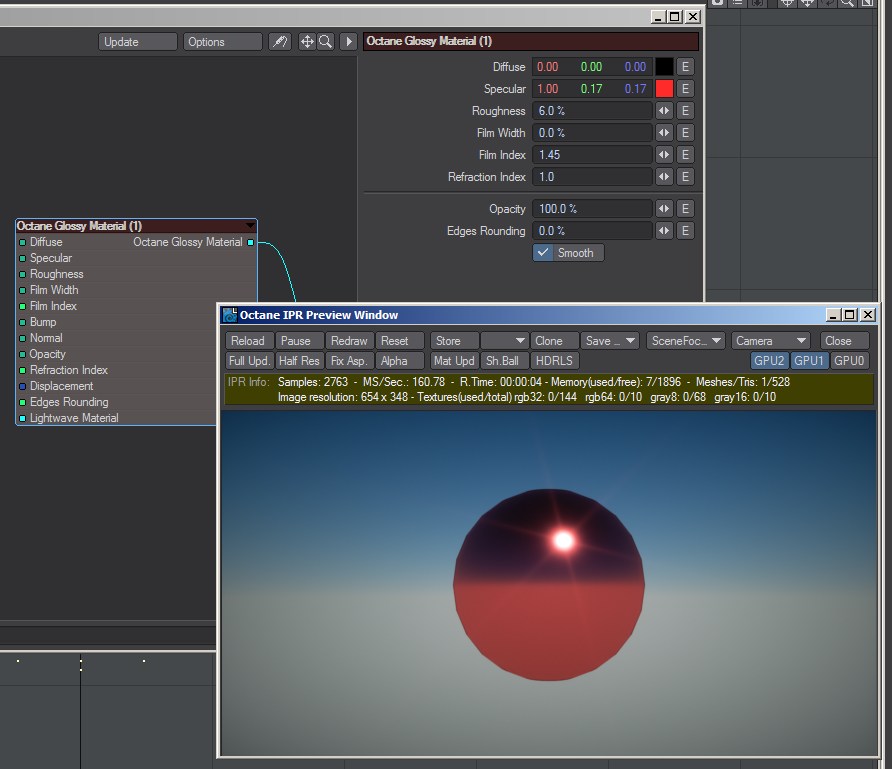Toggle Fix Asp. in IPR window
The width and height of the screenshot is (892, 769).
coord(349,361)
